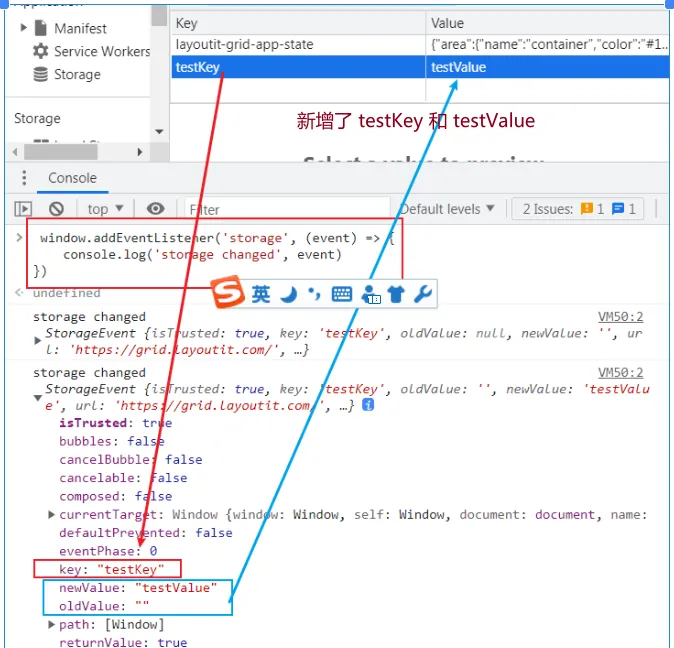The width and height of the screenshot is (674, 648).
Task: Expand the currentTarget Window property
Action: pos(52,514)
